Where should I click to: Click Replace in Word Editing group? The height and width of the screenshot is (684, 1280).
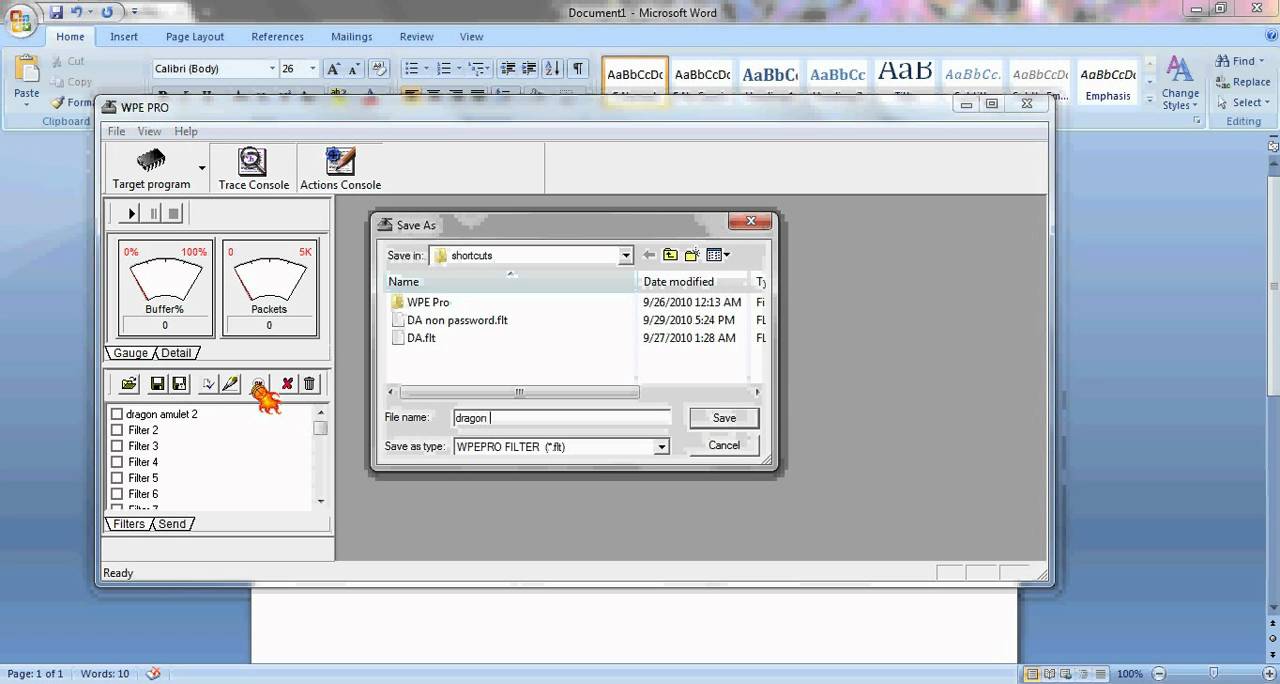click(x=1243, y=82)
